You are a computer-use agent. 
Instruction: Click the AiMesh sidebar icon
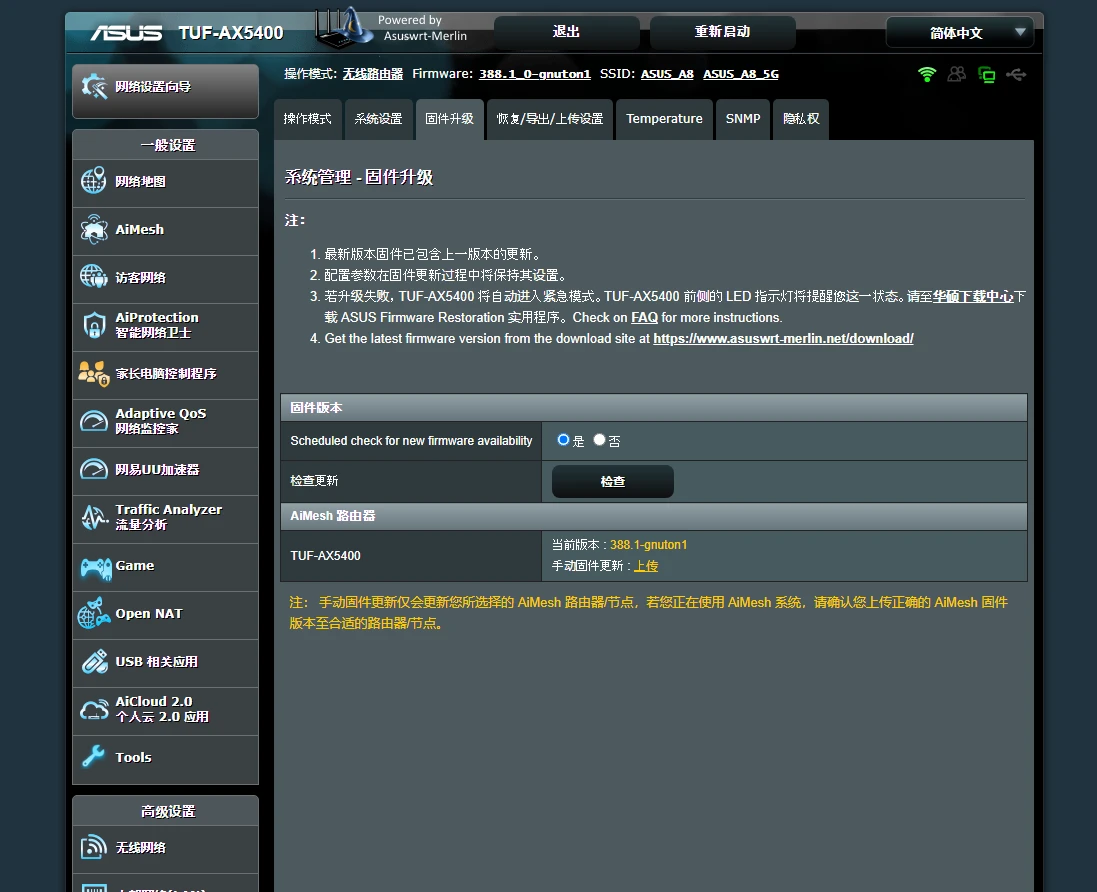(94, 229)
